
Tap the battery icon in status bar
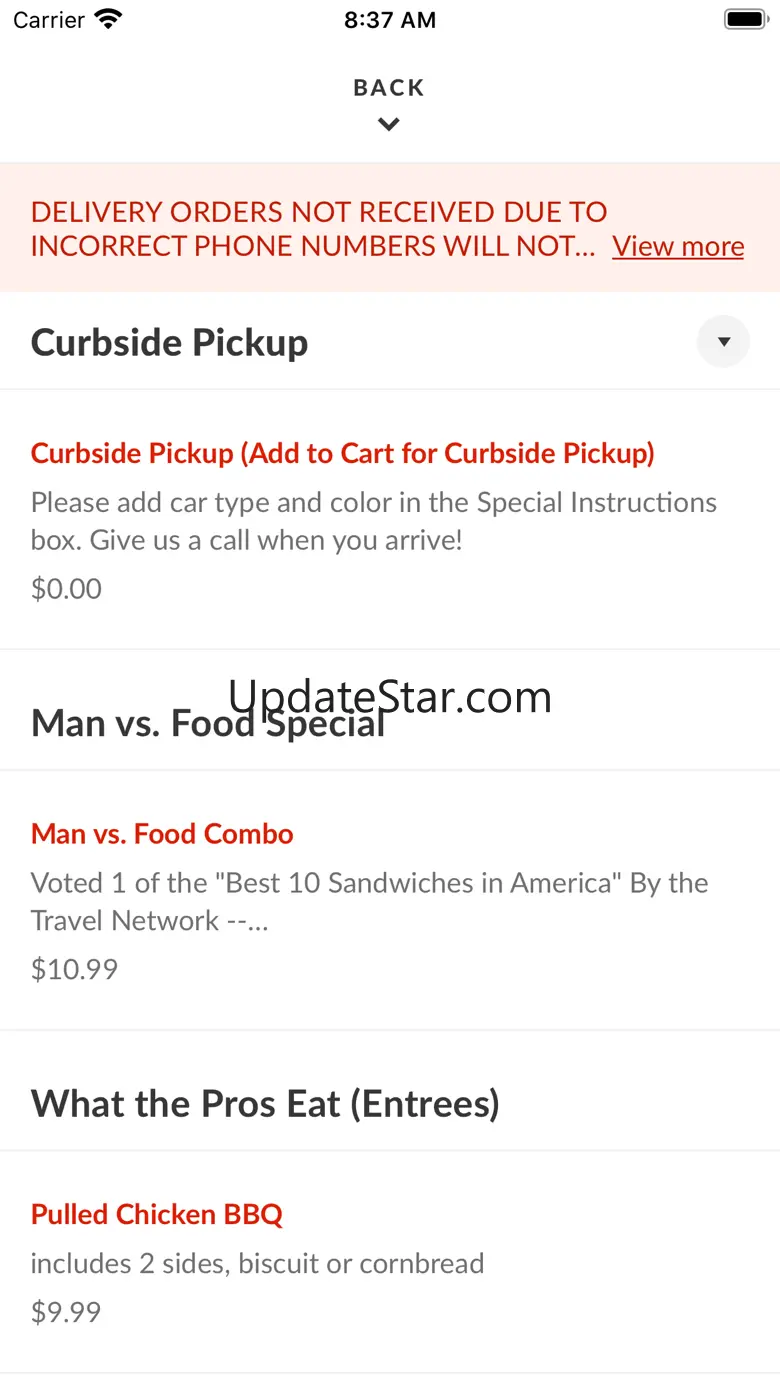click(745, 19)
